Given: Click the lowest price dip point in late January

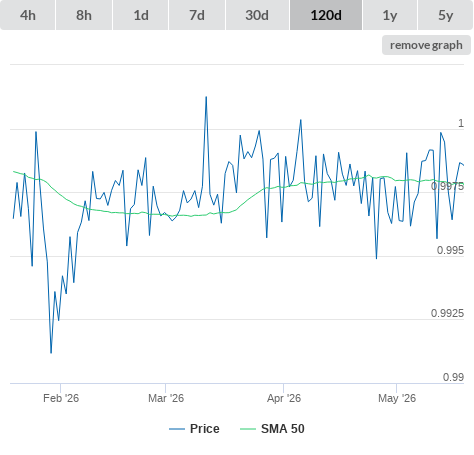Looking at the screenshot, I should (51, 353).
